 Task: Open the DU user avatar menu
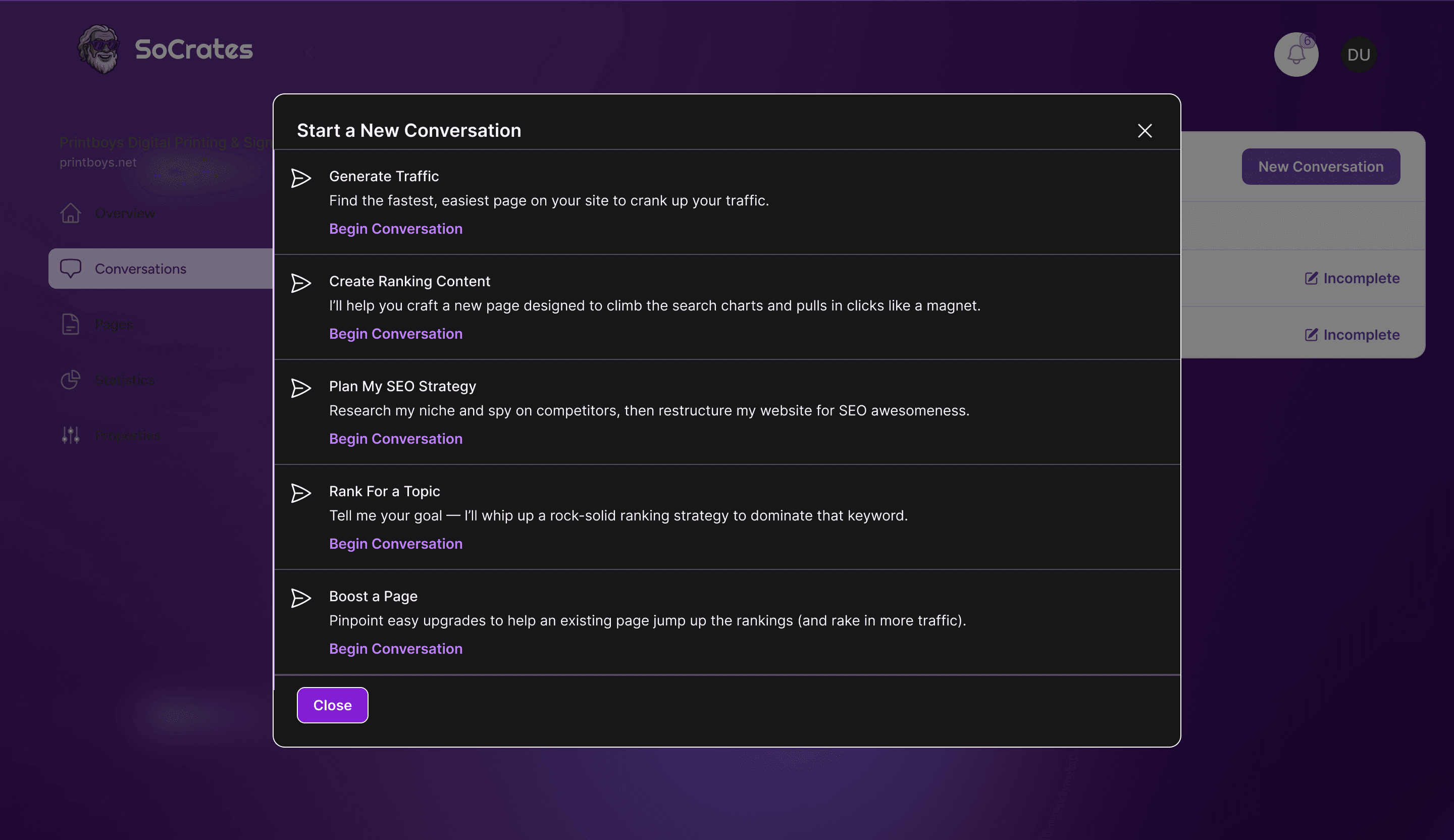(1358, 55)
